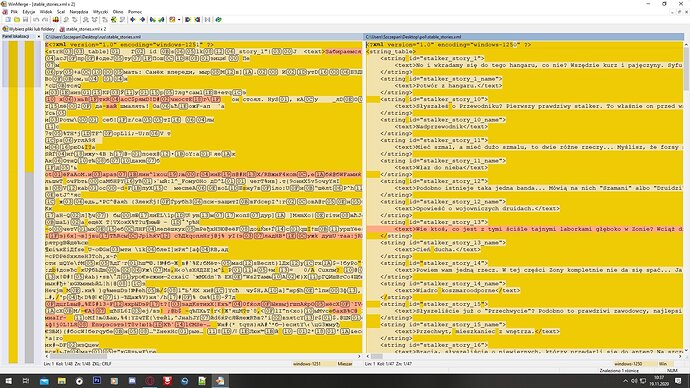Open the dropdown arrow beside the options icon

pos(179,20)
